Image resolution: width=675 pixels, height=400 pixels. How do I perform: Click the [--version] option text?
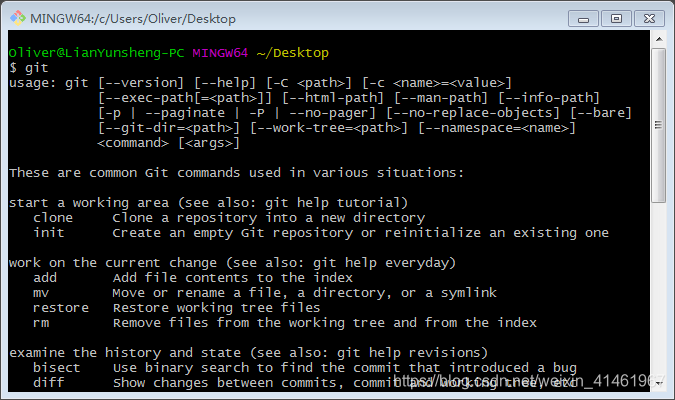coord(141,83)
